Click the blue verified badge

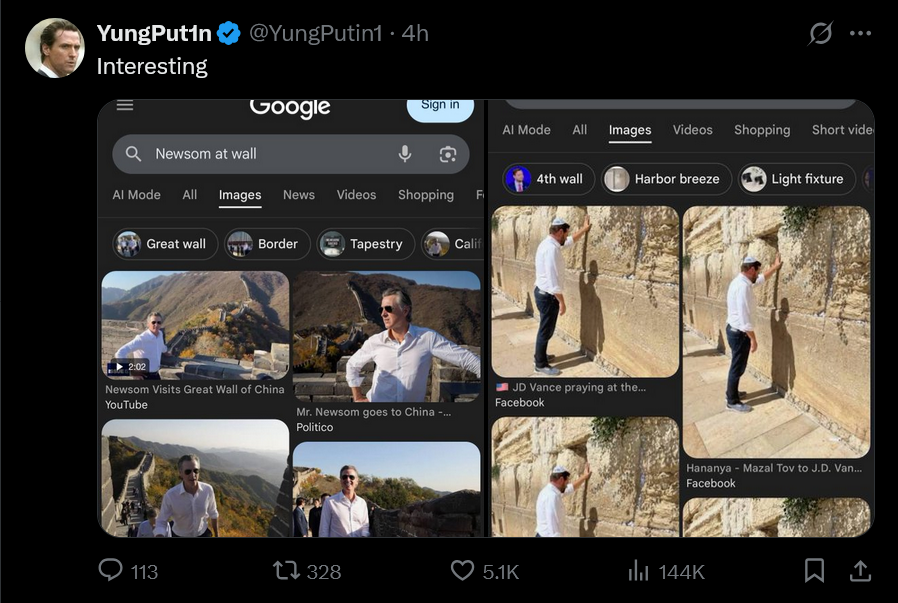click(229, 34)
